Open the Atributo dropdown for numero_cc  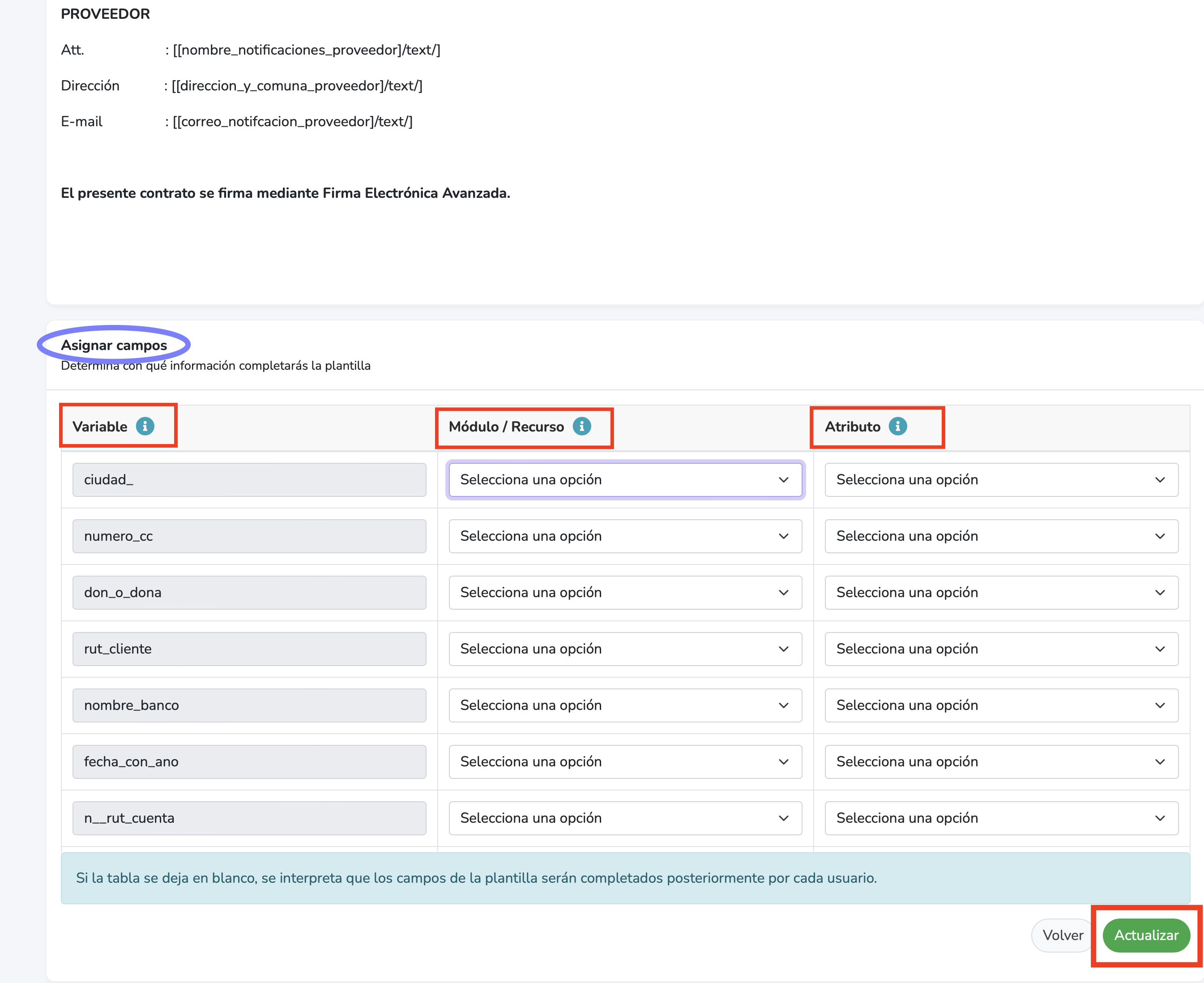1001,536
